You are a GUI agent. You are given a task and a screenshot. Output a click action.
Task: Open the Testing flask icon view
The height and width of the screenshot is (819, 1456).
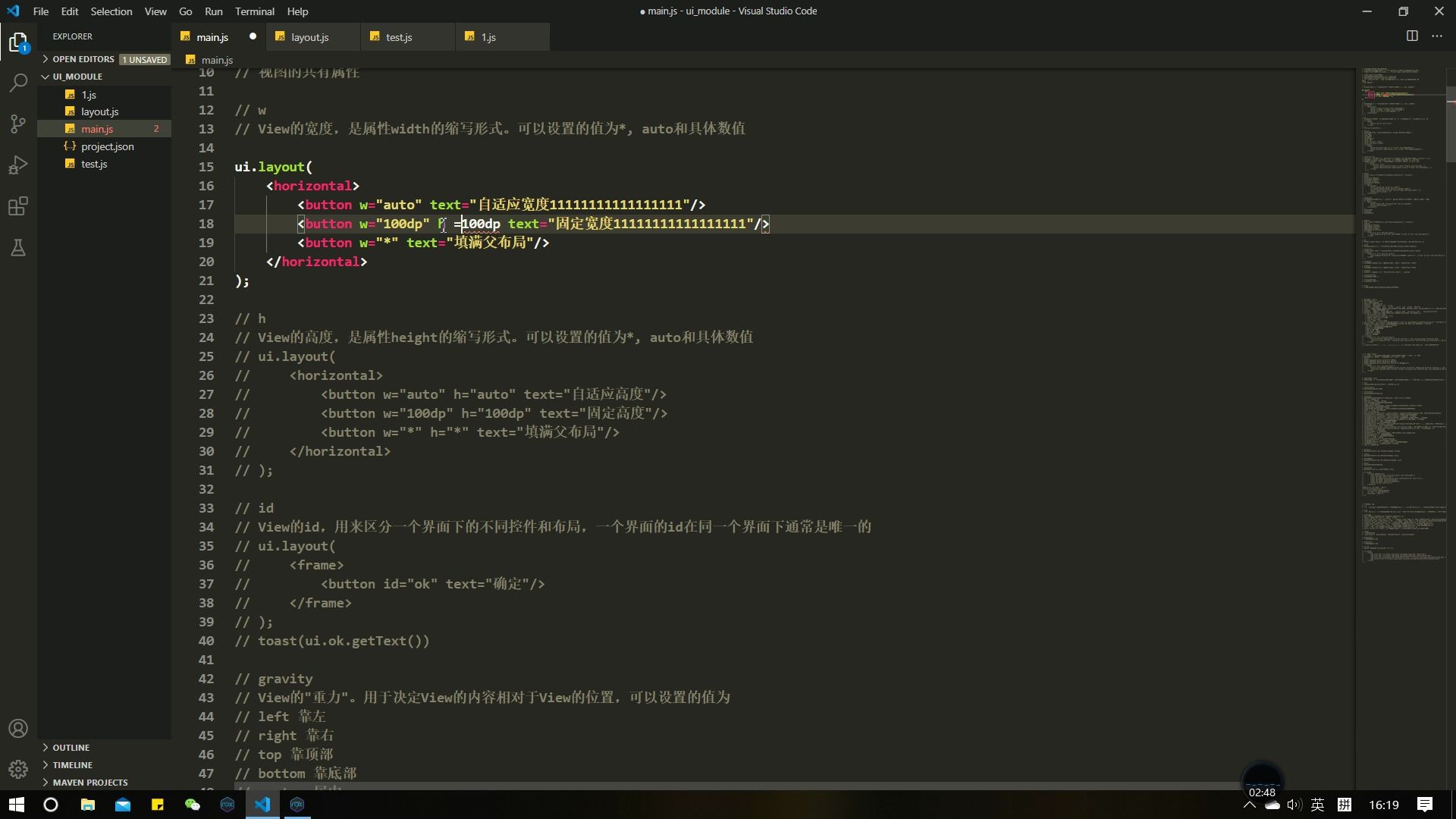(18, 248)
